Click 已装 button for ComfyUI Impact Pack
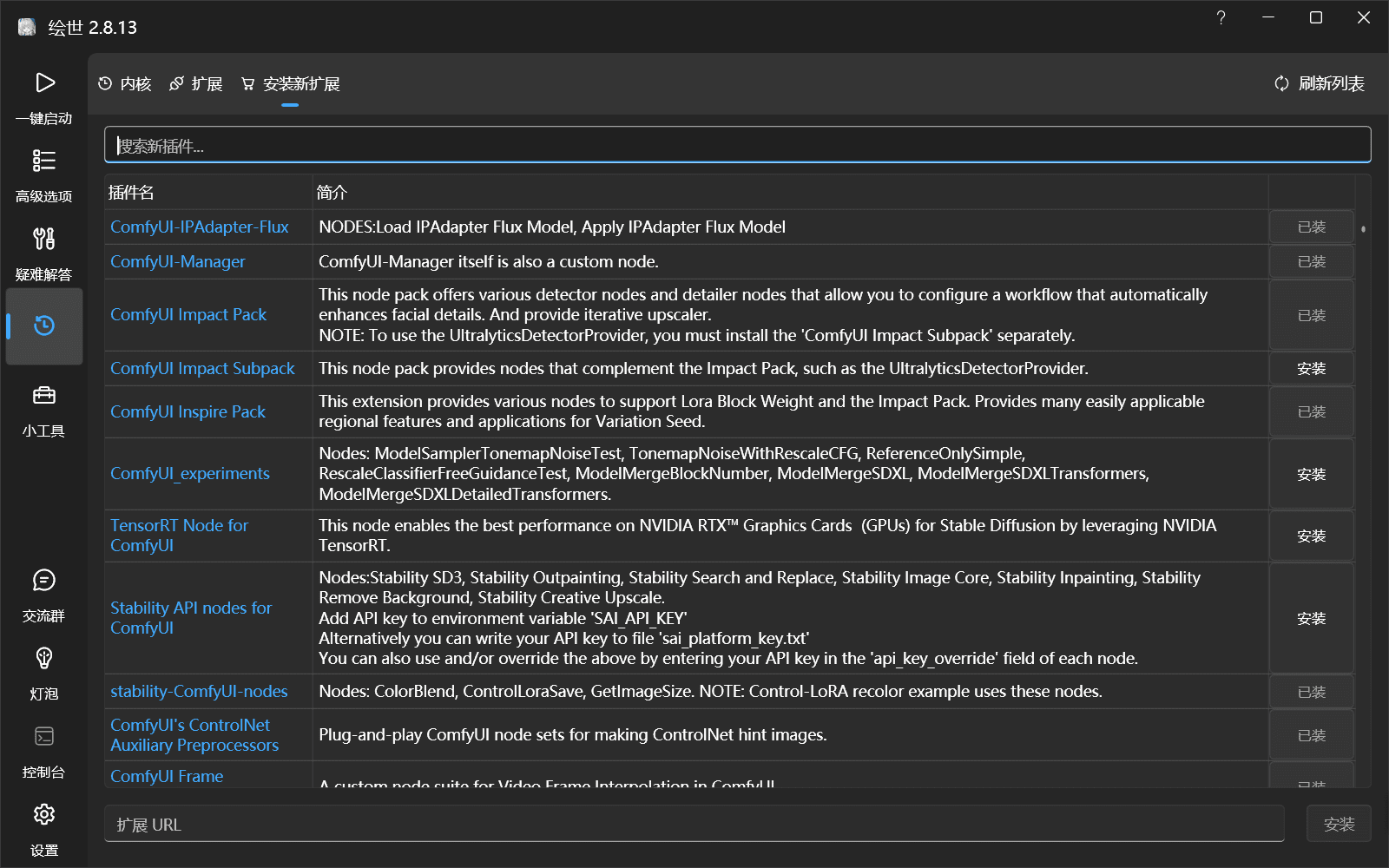The image size is (1389, 868). point(1311,315)
